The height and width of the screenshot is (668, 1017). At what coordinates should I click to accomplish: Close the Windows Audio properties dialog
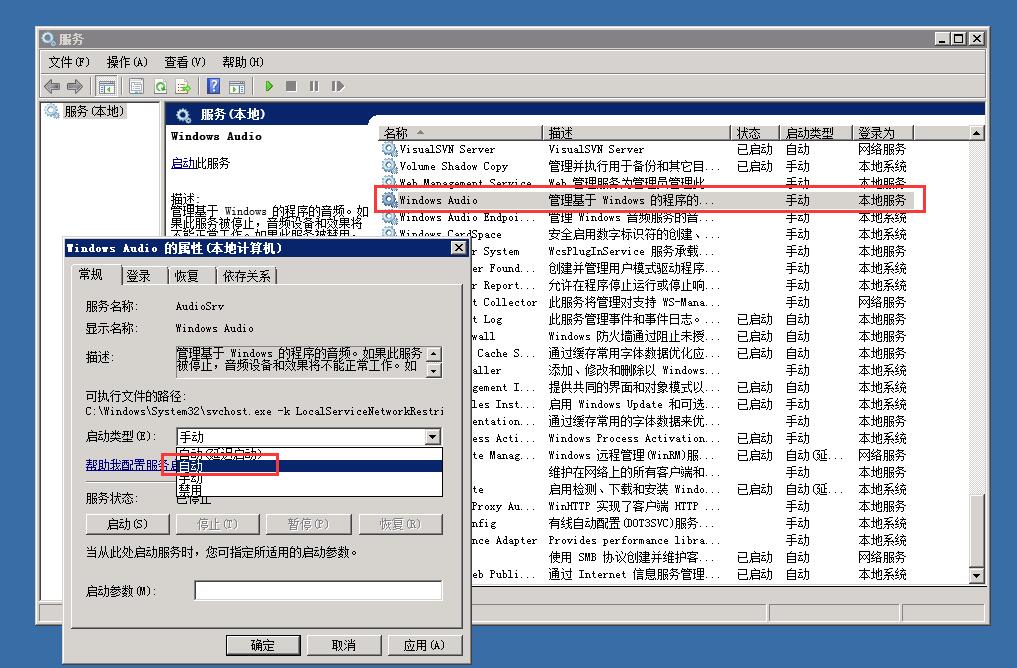pyautogui.click(x=459, y=248)
